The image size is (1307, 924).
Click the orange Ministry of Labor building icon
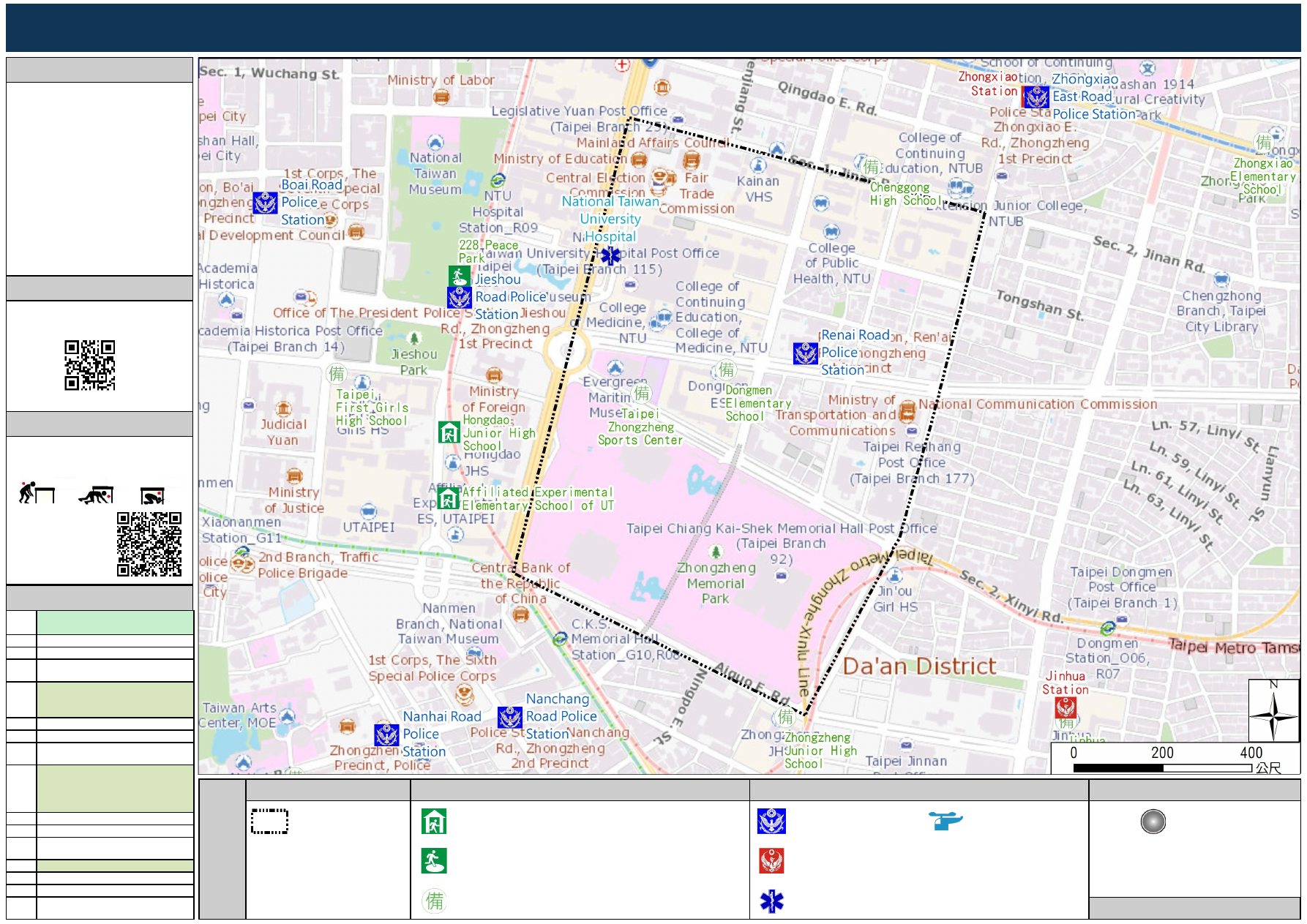(x=441, y=96)
